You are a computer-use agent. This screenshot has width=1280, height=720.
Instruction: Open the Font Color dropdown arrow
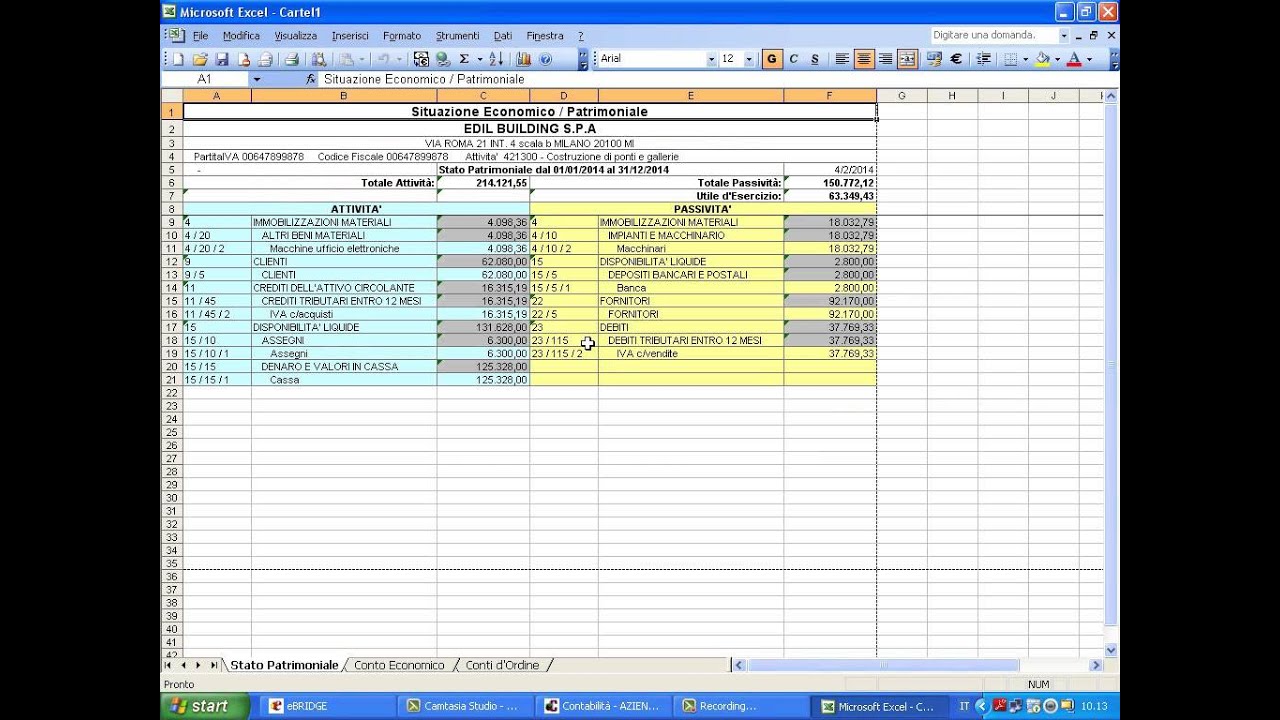click(x=1090, y=59)
